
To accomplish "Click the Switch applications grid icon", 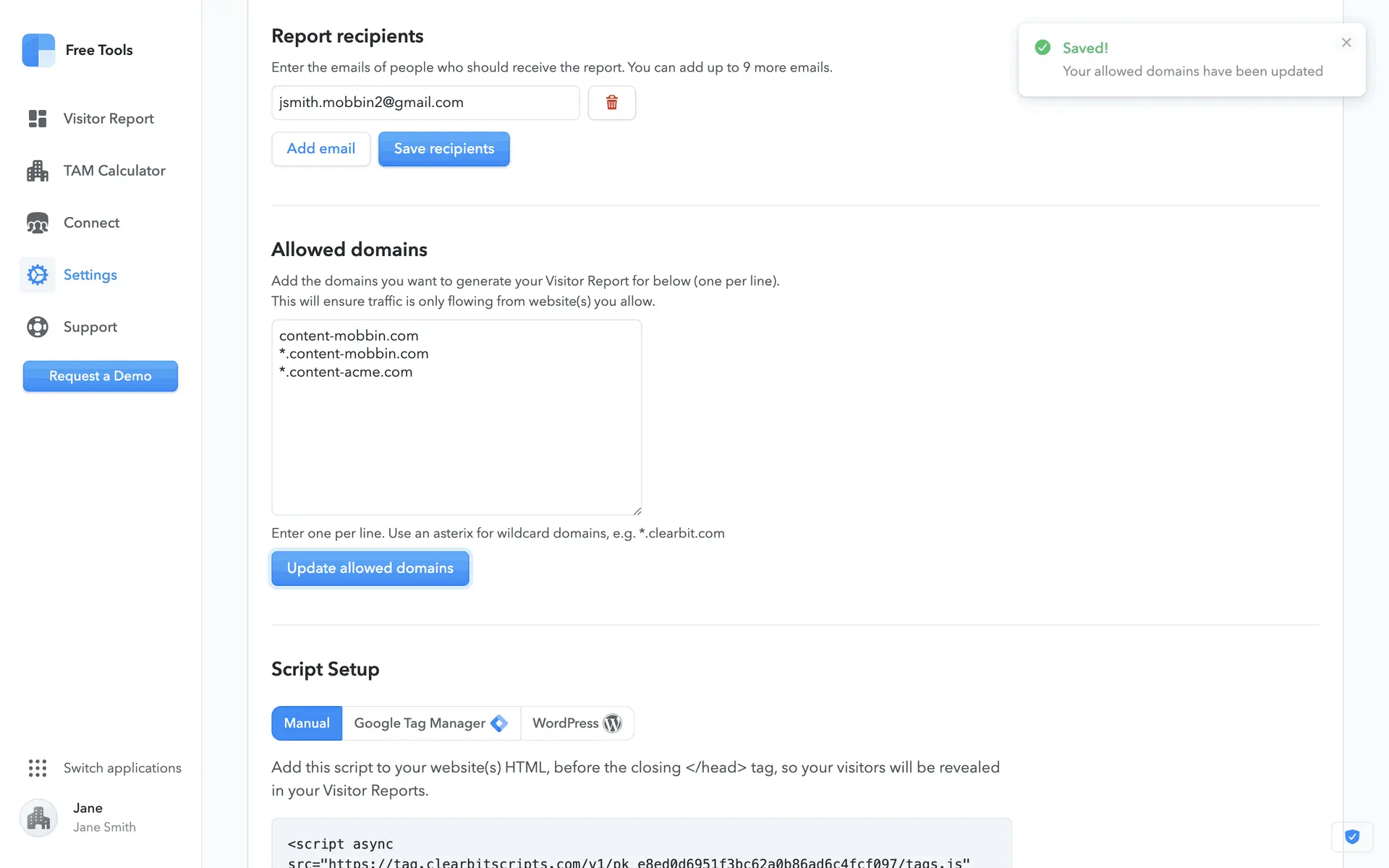I will 38,767.
